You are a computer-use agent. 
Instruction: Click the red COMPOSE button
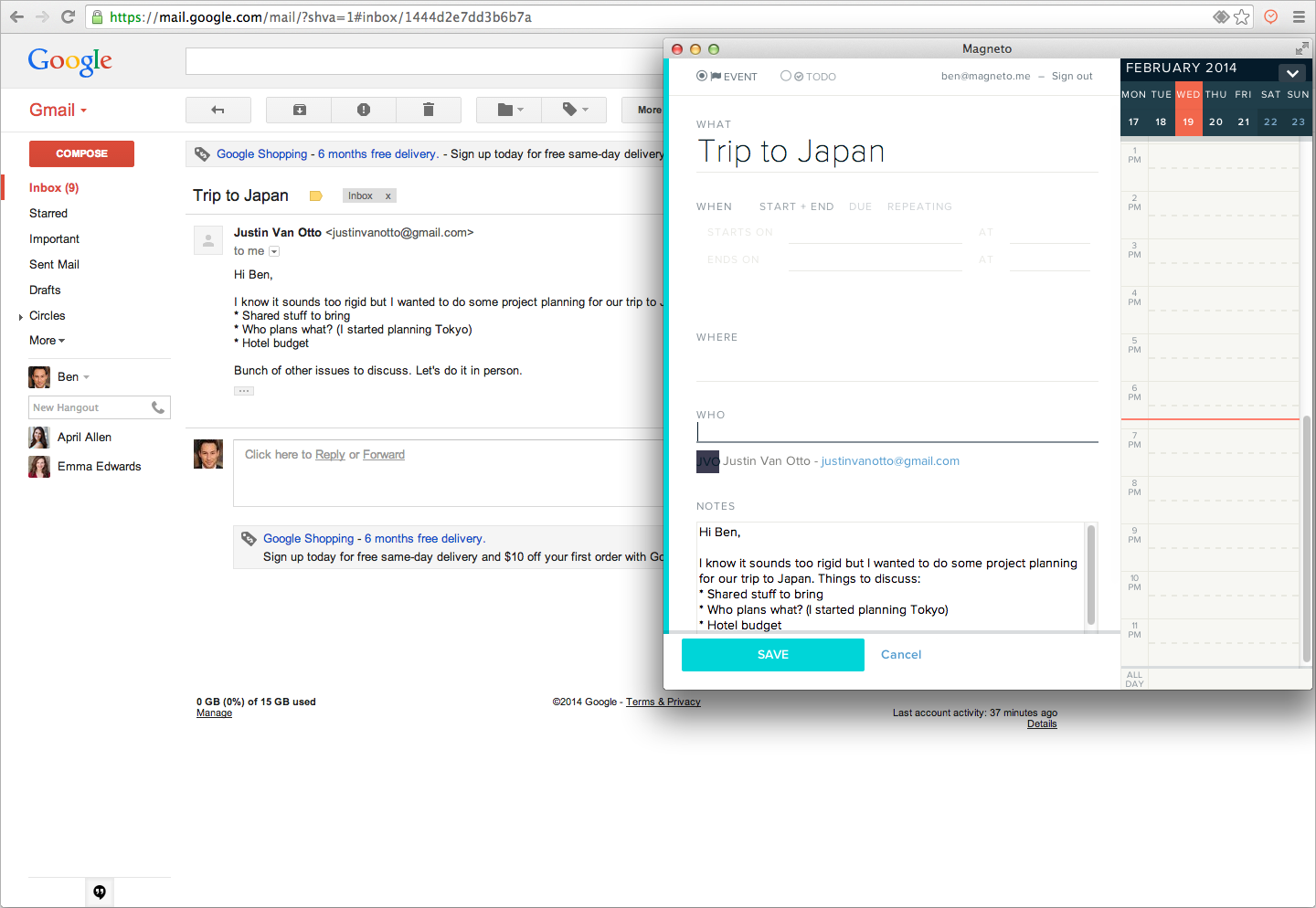coord(81,153)
